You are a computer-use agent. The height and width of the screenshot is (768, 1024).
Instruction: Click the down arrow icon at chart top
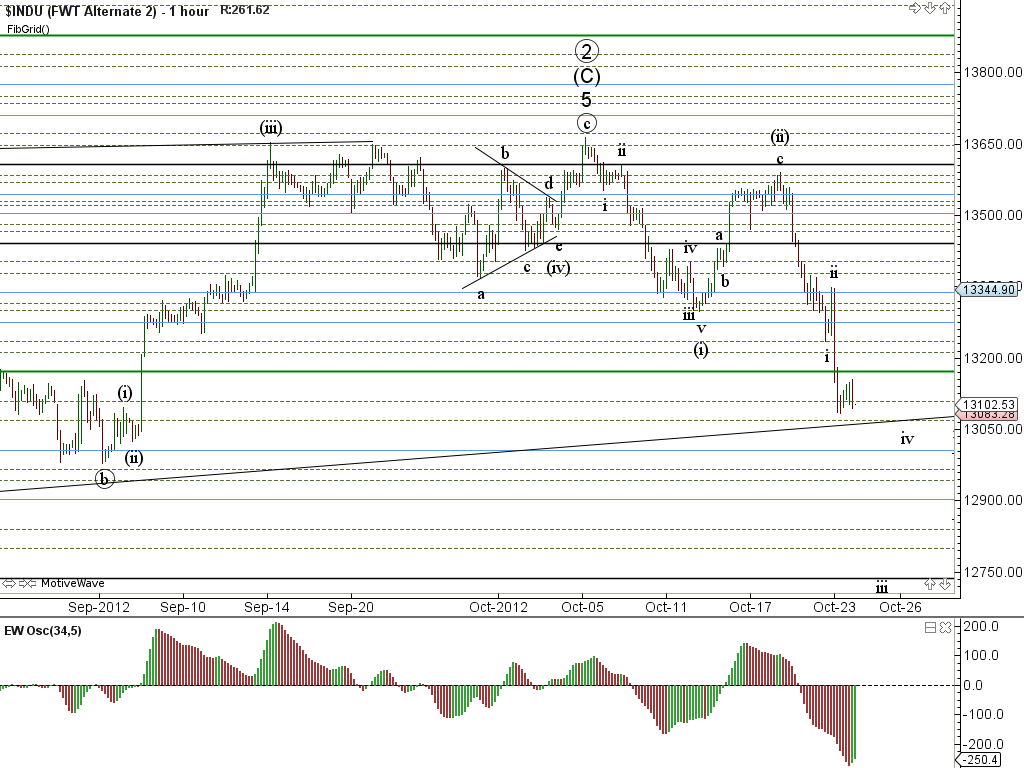(929, 9)
